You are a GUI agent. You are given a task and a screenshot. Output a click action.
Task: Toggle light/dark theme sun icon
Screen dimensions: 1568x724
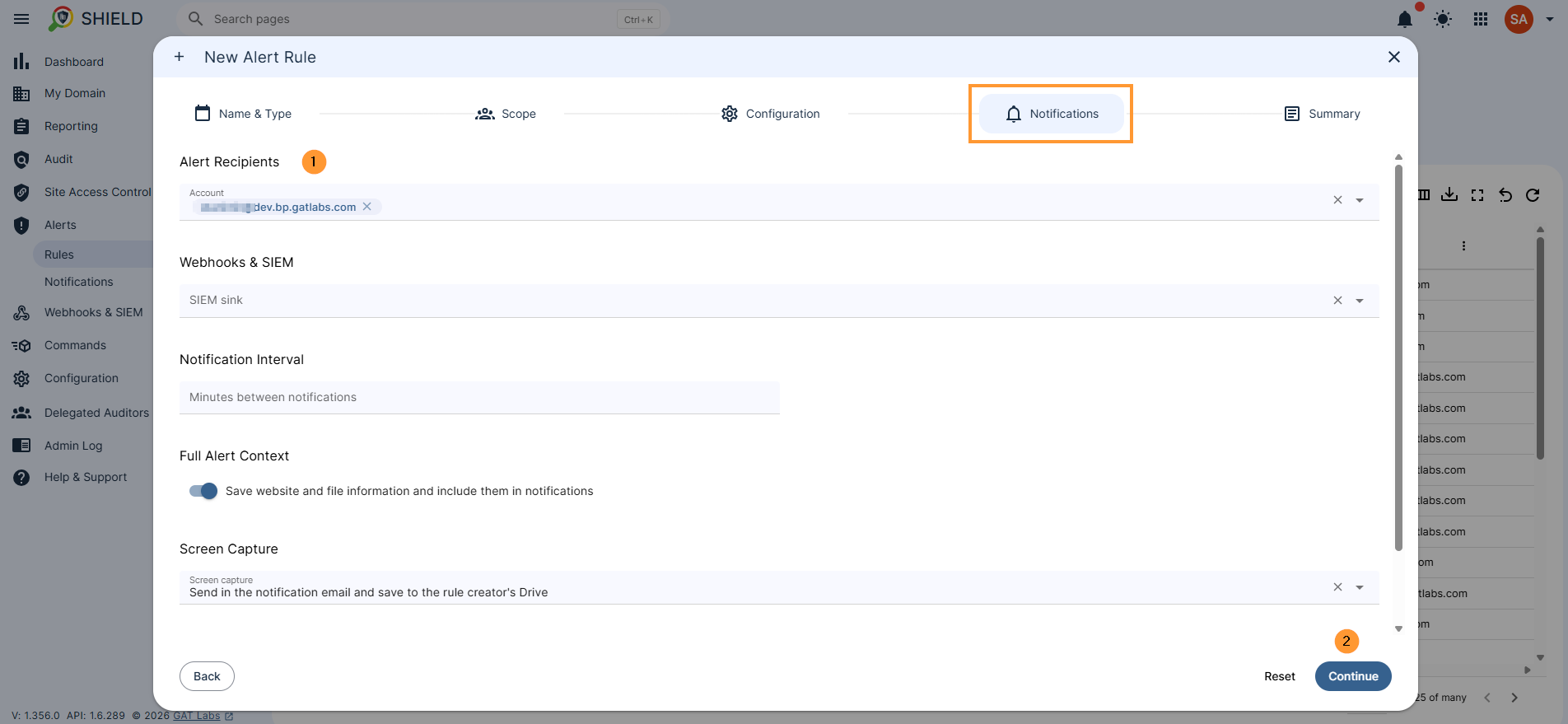1443,19
